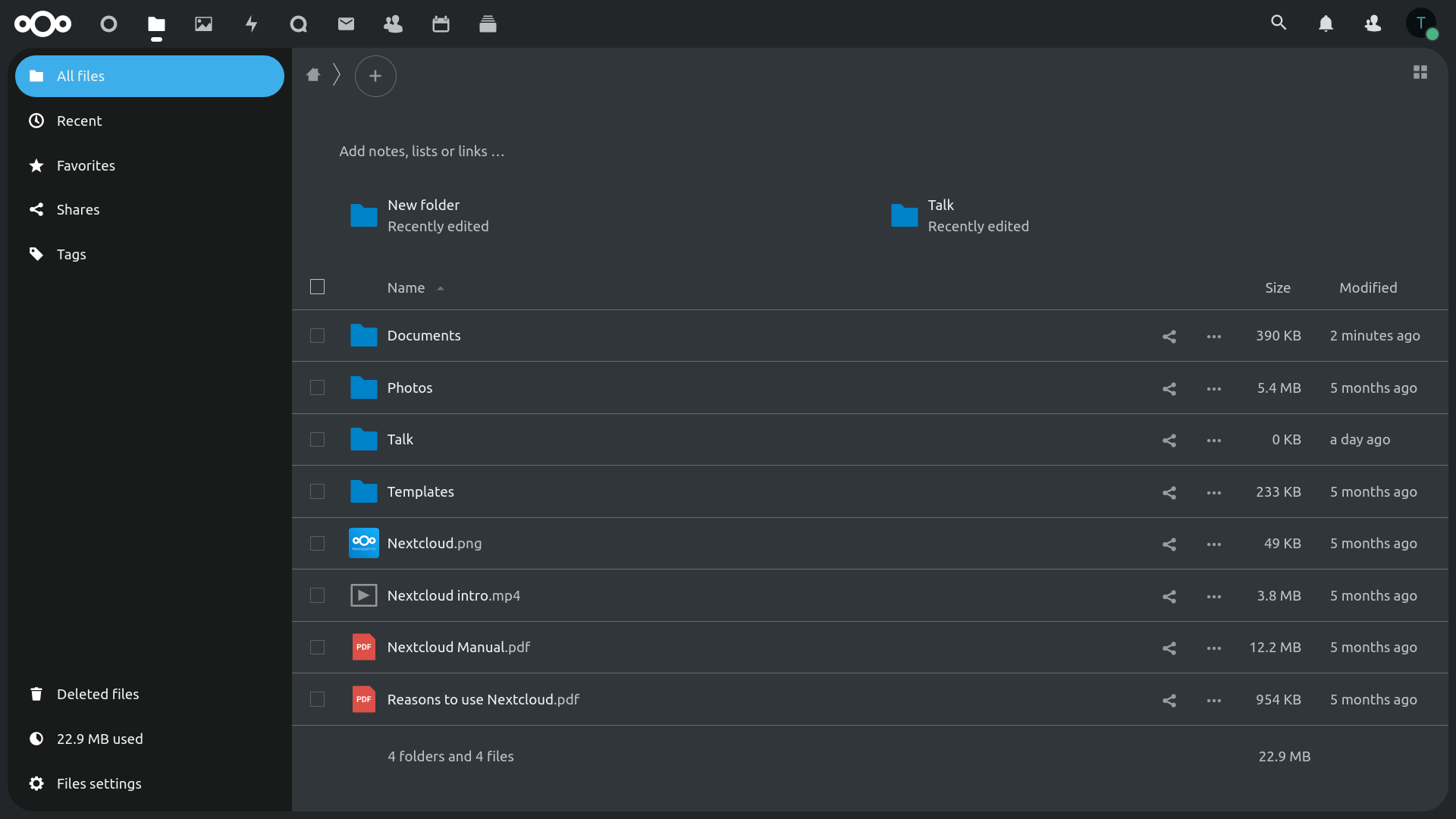Open the Contacts app icon in the app menu
Image resolution: width=1456 pixels, height=819 pixels.
click(x=393, y=24)
